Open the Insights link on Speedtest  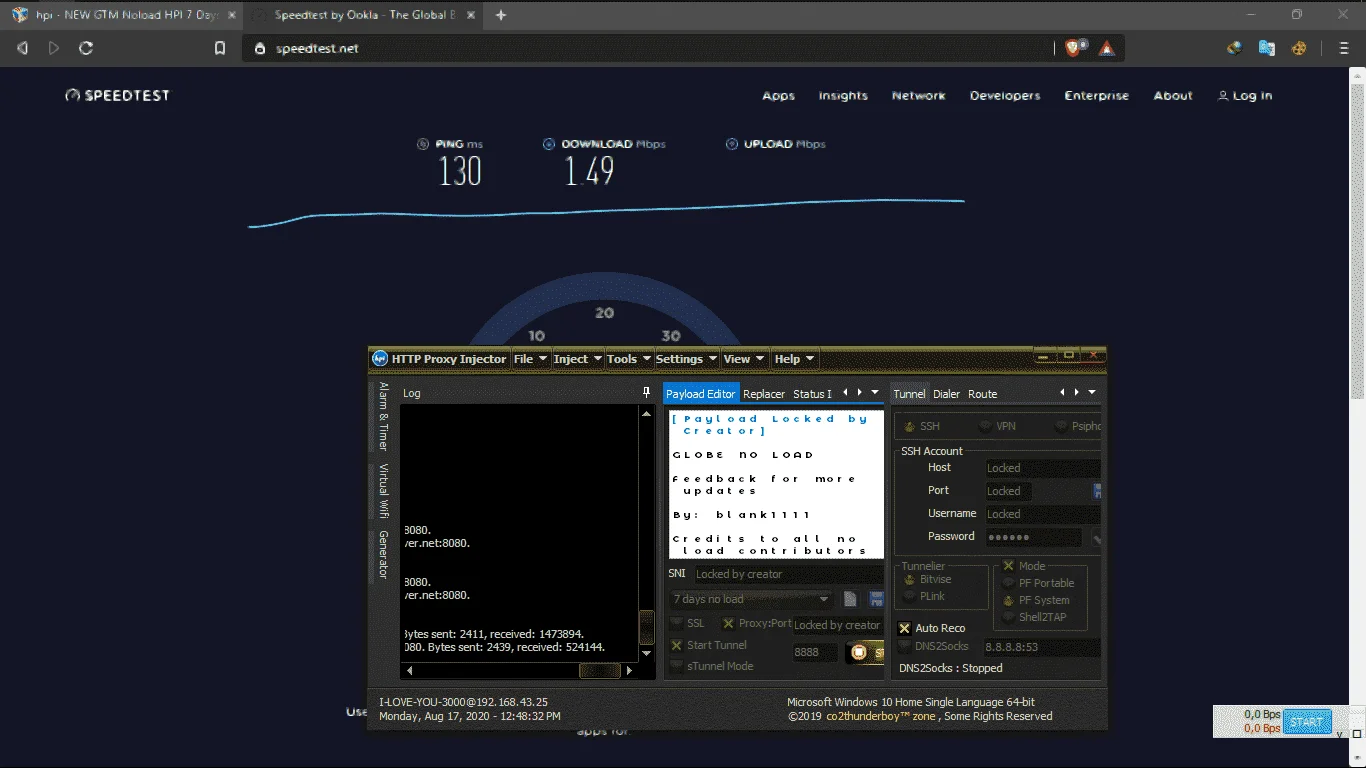click(x=843, y=96)
